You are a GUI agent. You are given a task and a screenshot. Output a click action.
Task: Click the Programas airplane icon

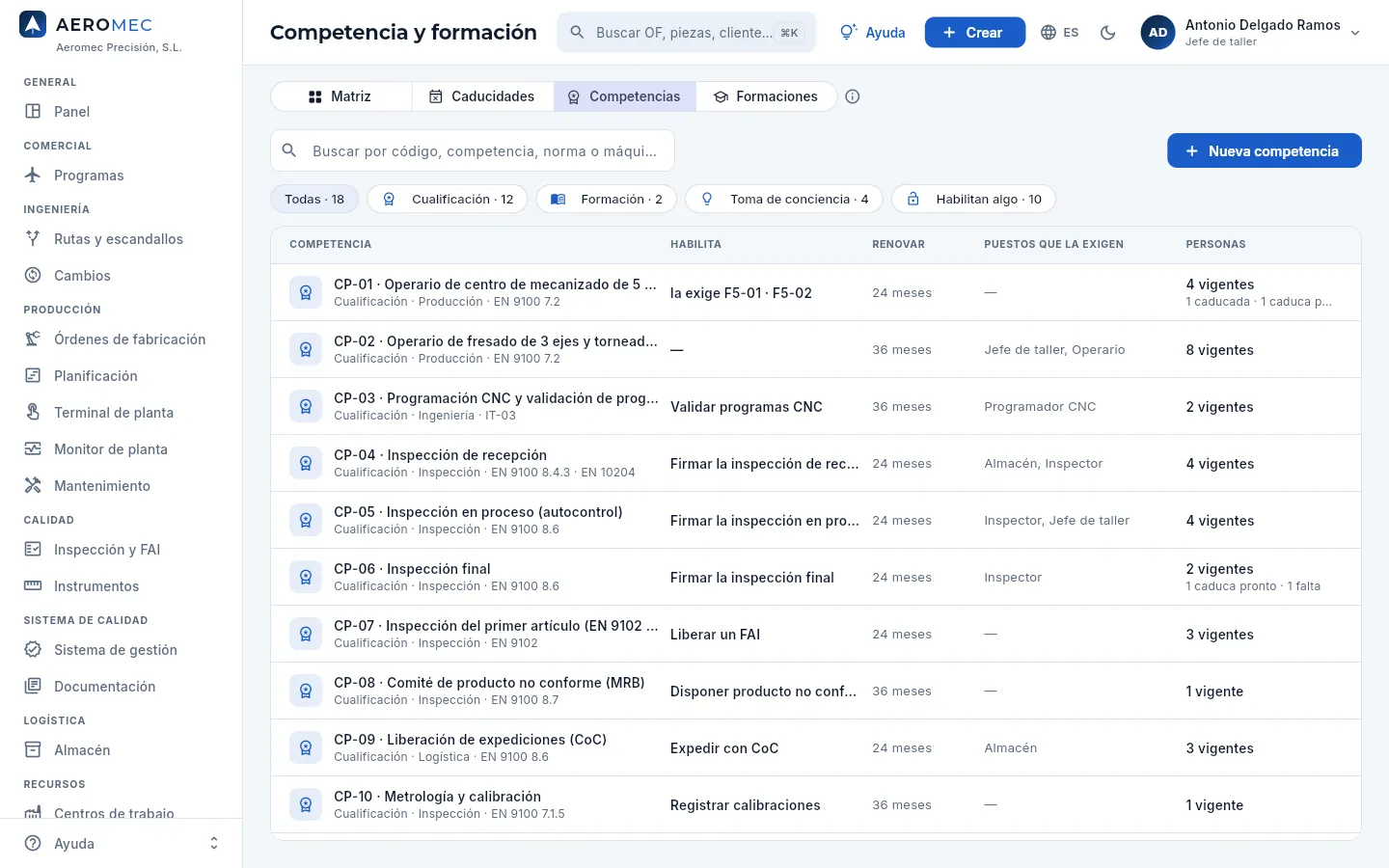point(33,175)
